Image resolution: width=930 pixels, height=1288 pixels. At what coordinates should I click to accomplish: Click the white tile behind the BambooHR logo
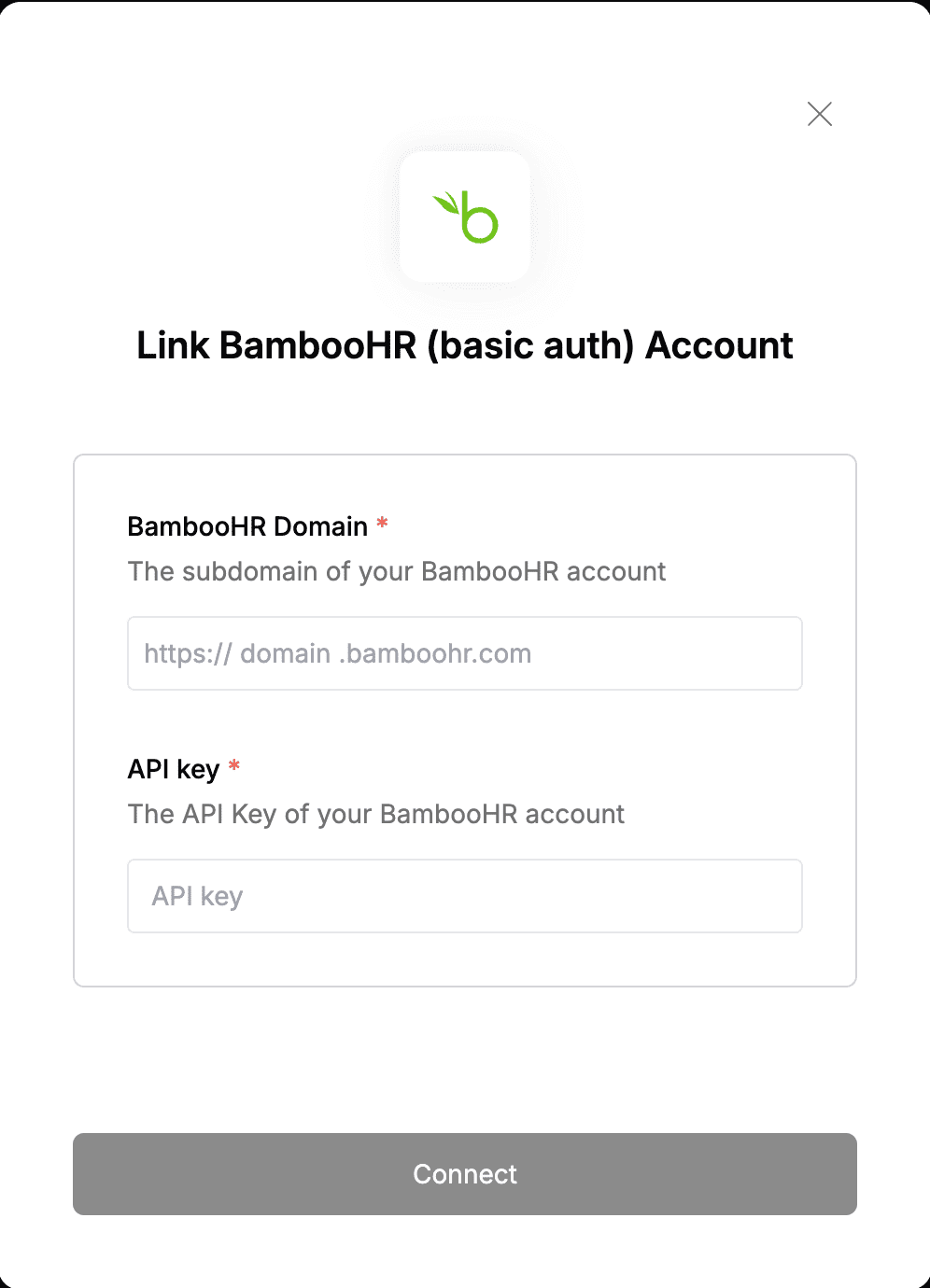point(465,217)
